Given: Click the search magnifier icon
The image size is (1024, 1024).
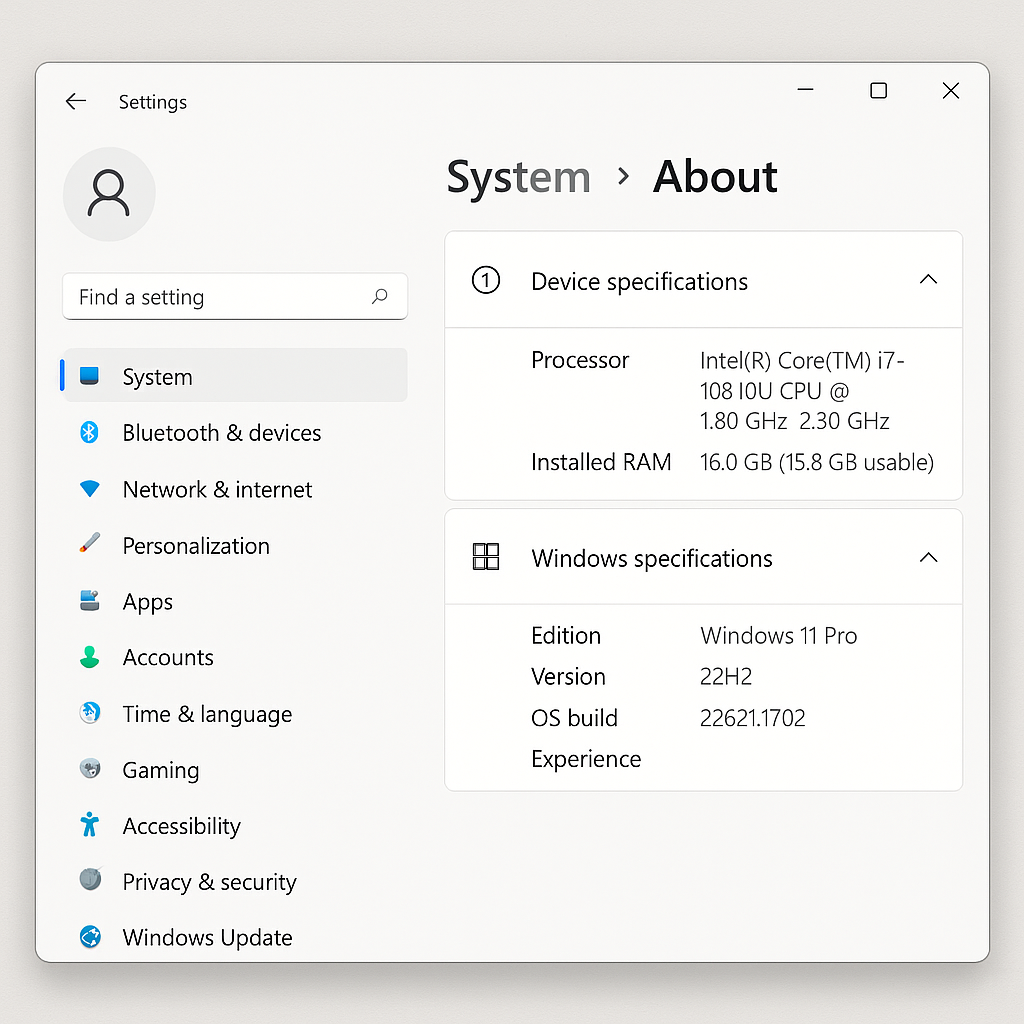Looking at the screenshot, I should (x=379, y=296).
